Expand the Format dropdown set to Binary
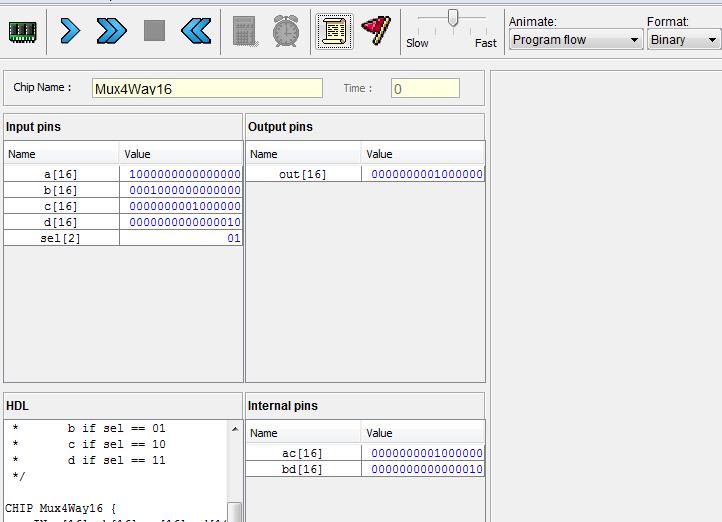Viewport: 722px width, 522px height. click(683, 40)
